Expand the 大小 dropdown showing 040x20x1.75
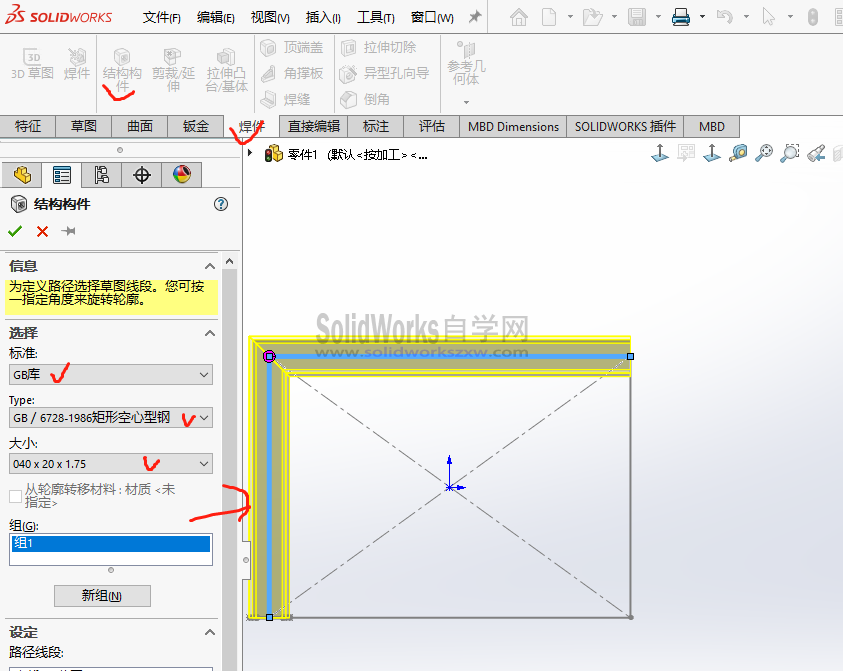Viewport: 843px width, 671px height. click(x=203, y=463)
